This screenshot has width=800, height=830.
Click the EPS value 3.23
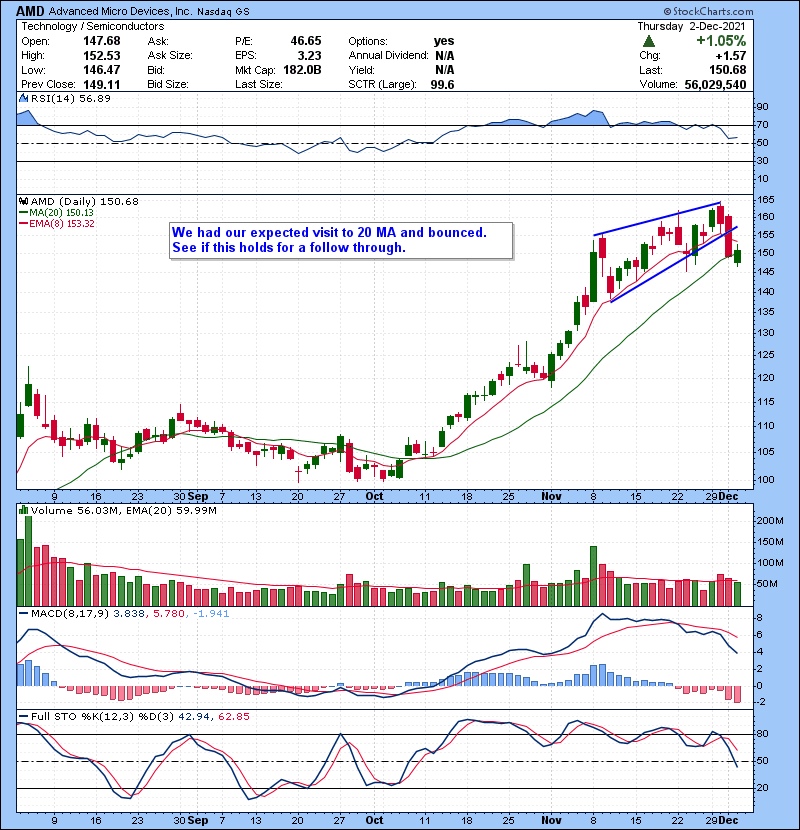(x=309, y=56)
